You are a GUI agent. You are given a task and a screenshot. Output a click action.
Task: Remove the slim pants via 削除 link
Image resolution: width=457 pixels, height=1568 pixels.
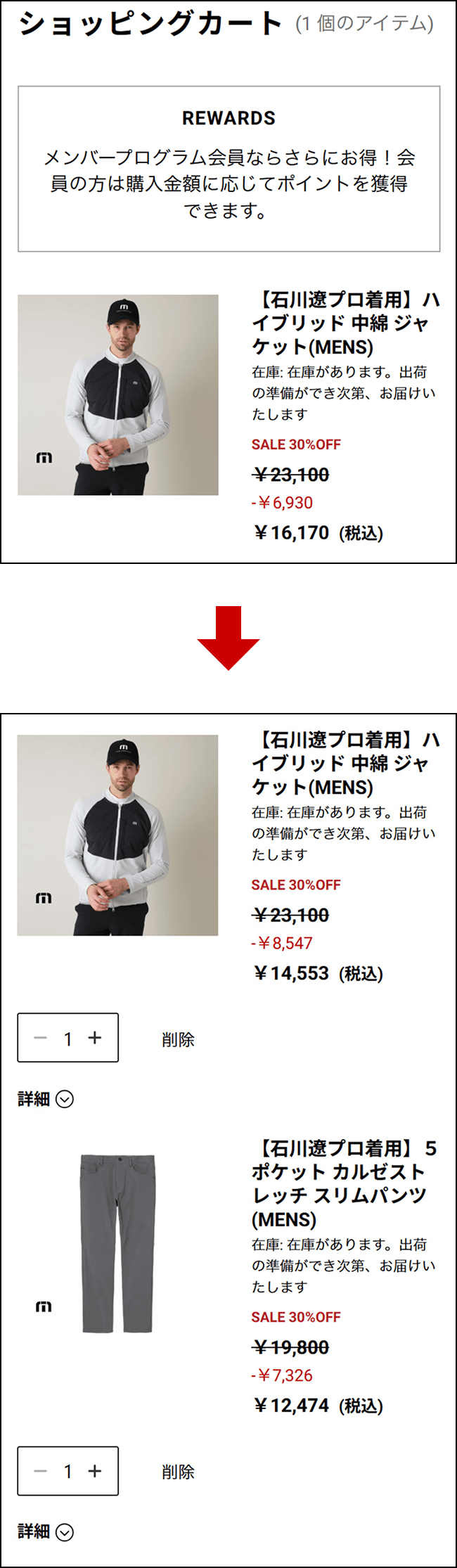[x=178, y=1472]
